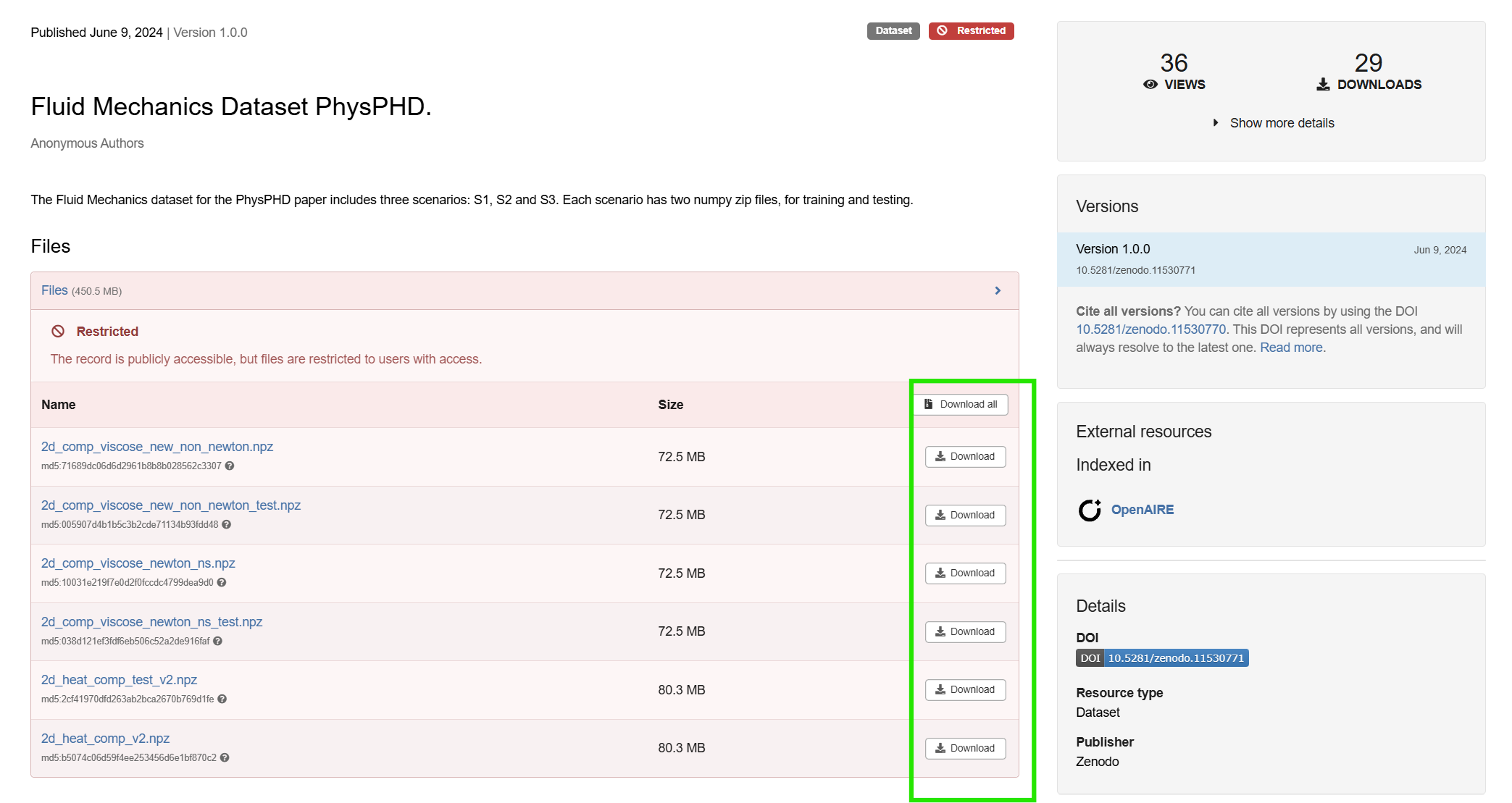Click the DOI 10.5281/zenodo.11530771 badge
1512x803 pixels.
click(x=1161, y=658)
